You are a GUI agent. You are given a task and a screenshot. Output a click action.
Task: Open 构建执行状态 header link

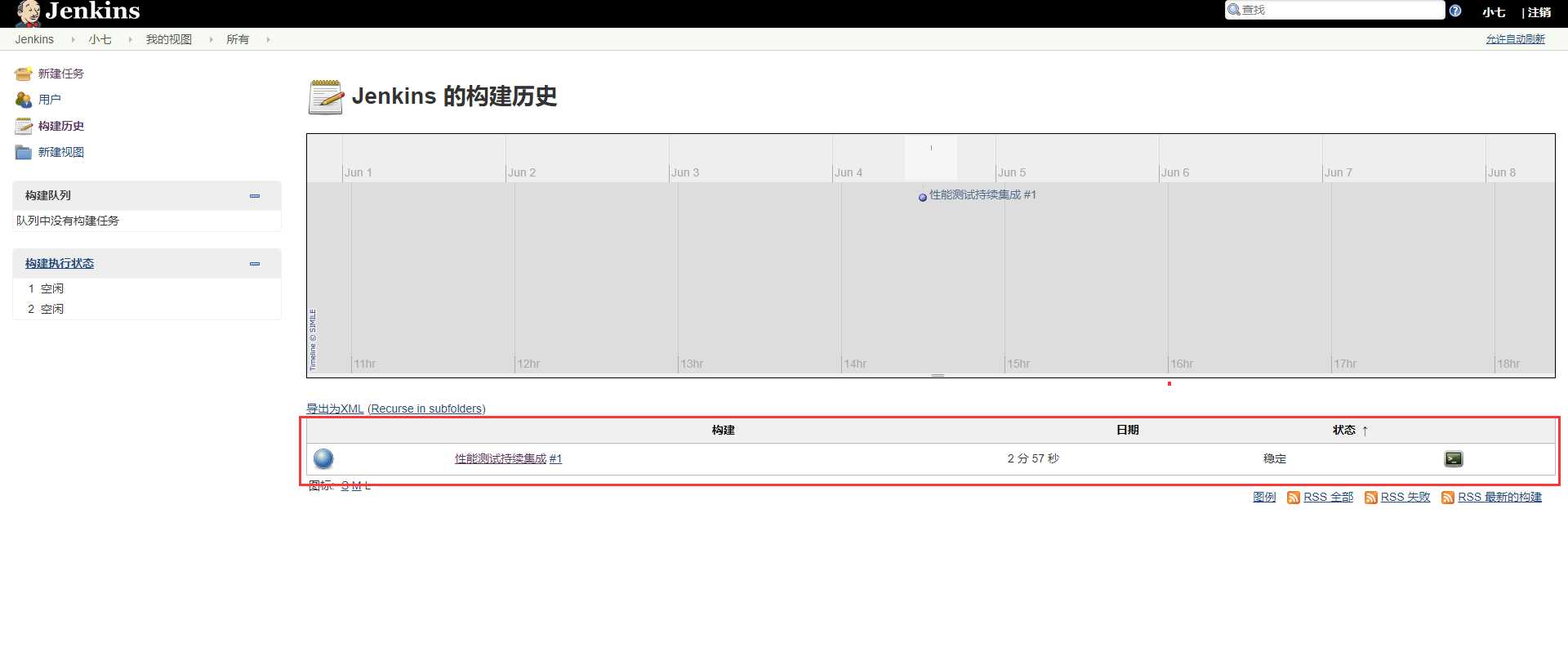click(x=60, y=263)
